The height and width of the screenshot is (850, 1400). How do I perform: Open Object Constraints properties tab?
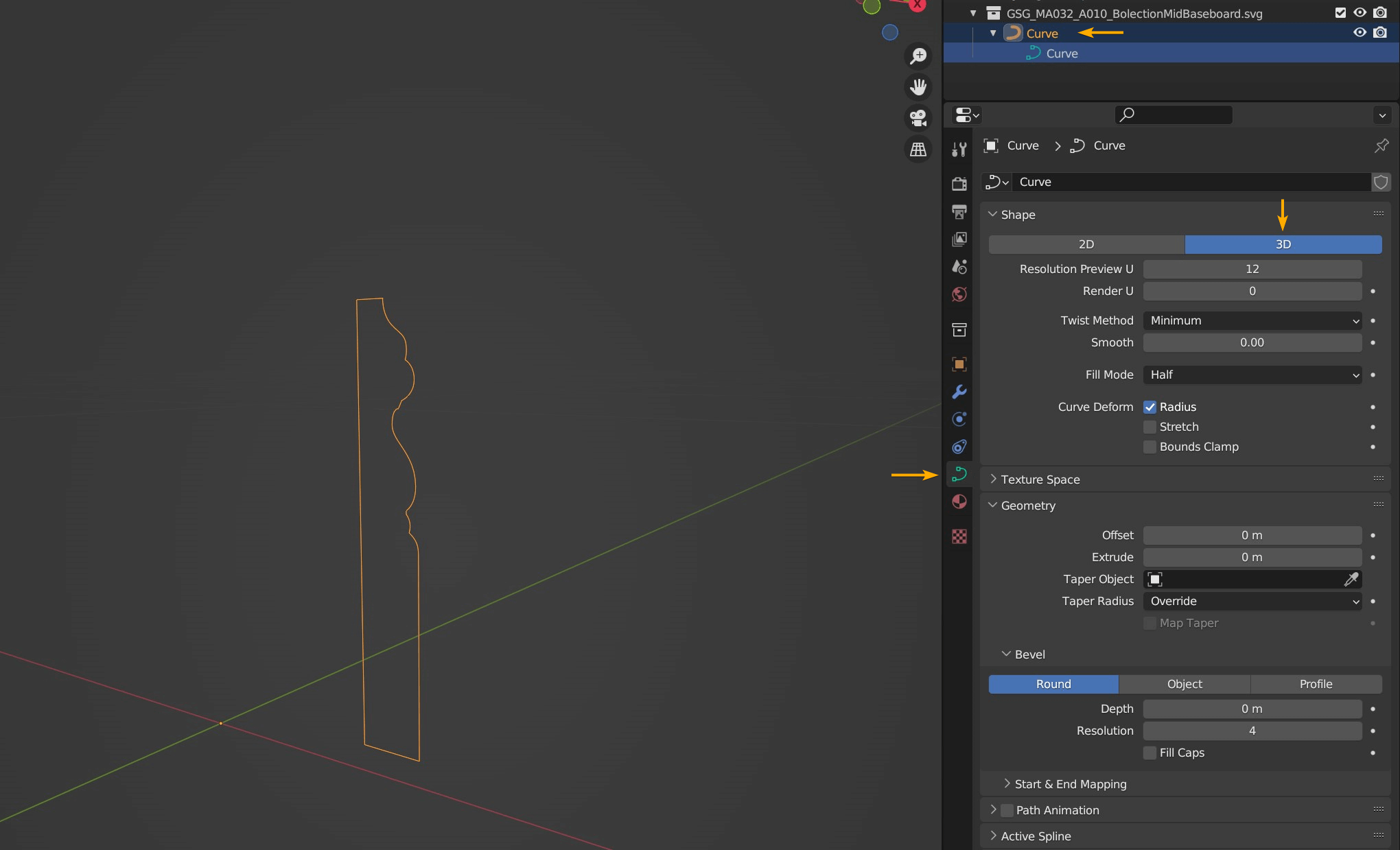(x=959, y=447)
